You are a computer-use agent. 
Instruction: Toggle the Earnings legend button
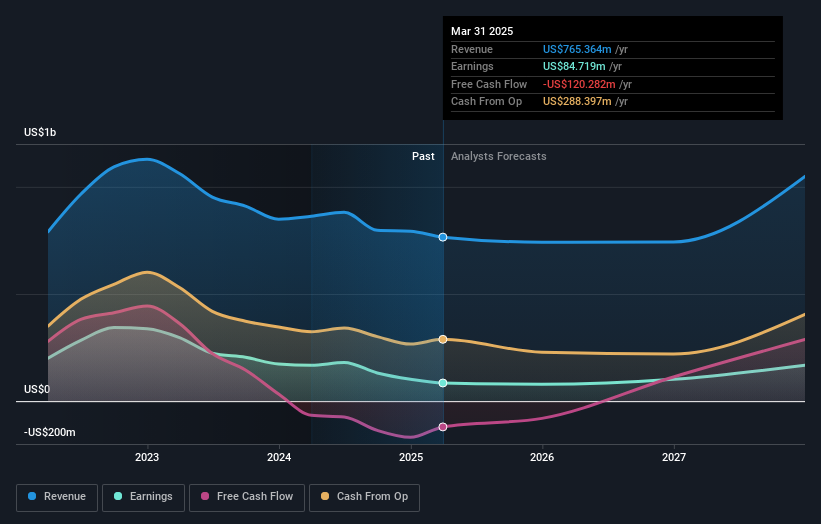click(143, 497)
